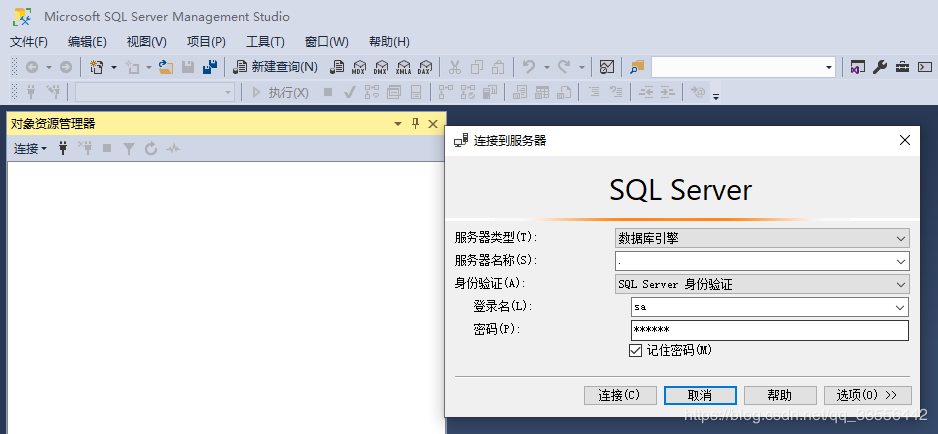Click Connect Object Explorer plug icon
938x434 pixels.
[x=63, y=148]
